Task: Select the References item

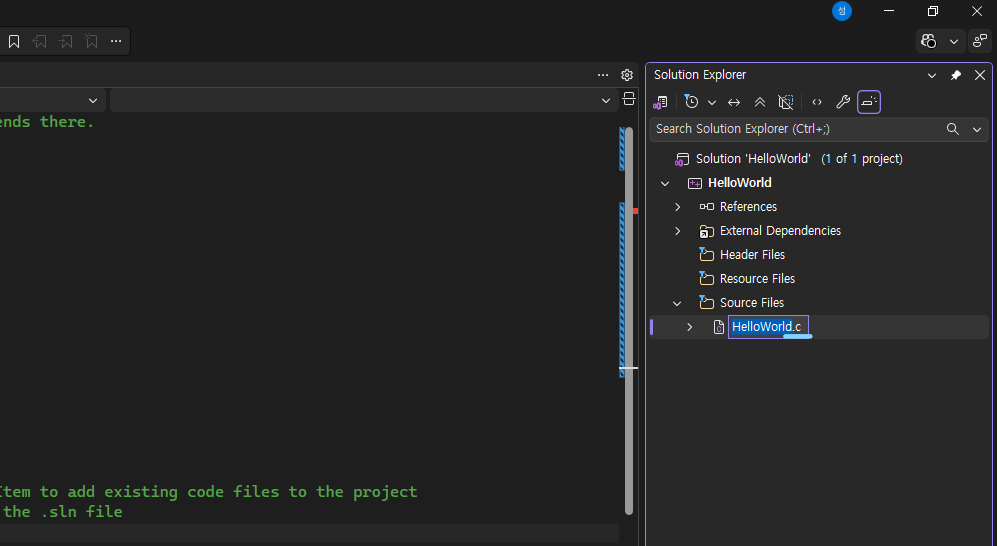Action: coord(748,207)
